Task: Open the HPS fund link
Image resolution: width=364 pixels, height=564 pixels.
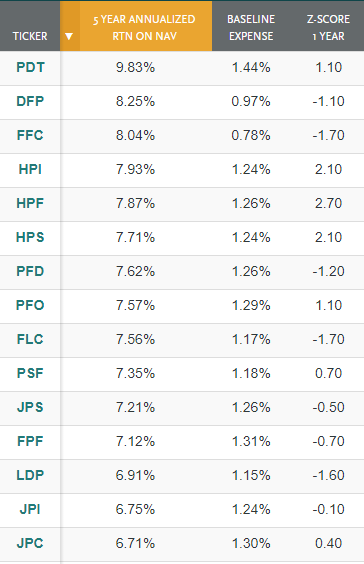Action: (30, 237)
